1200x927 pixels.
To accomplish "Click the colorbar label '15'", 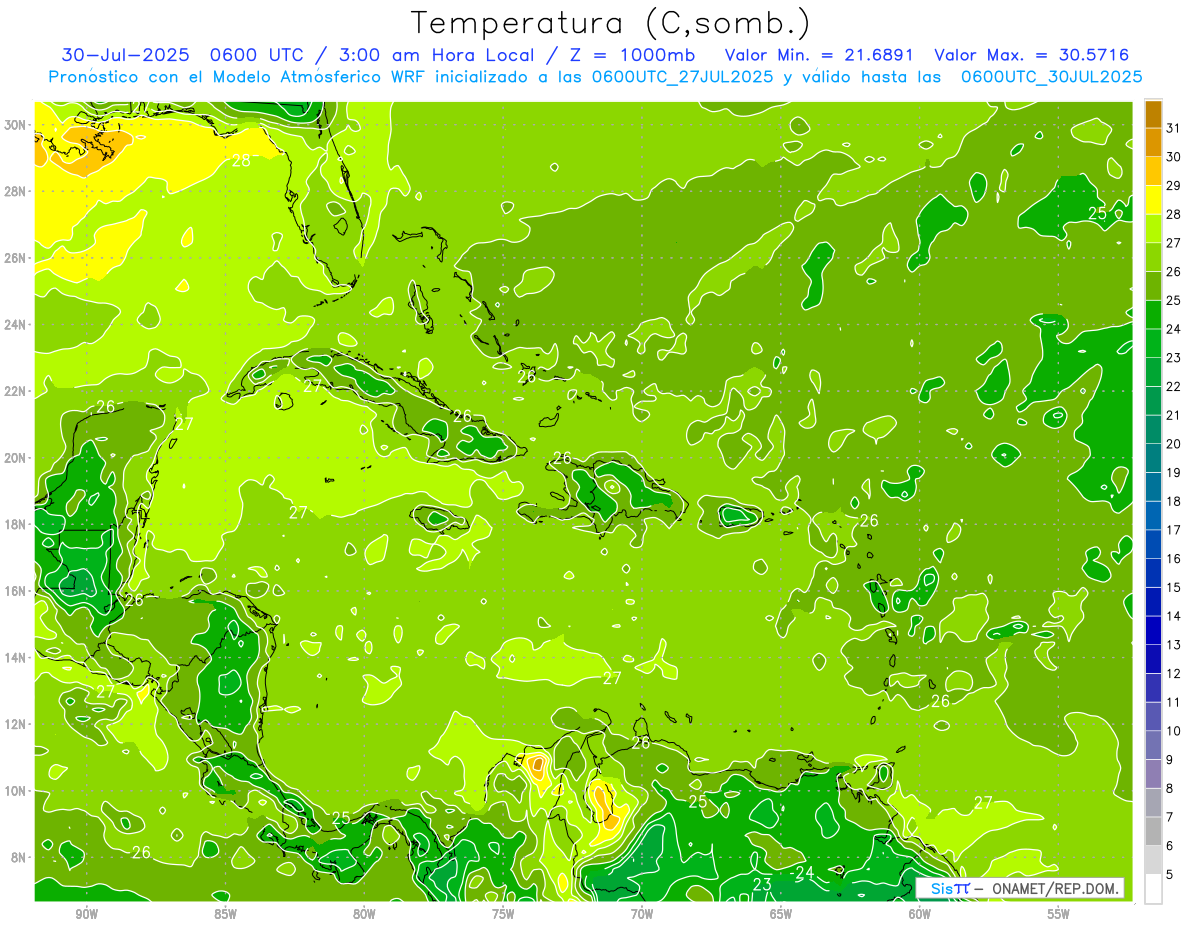I will 1173,587.
